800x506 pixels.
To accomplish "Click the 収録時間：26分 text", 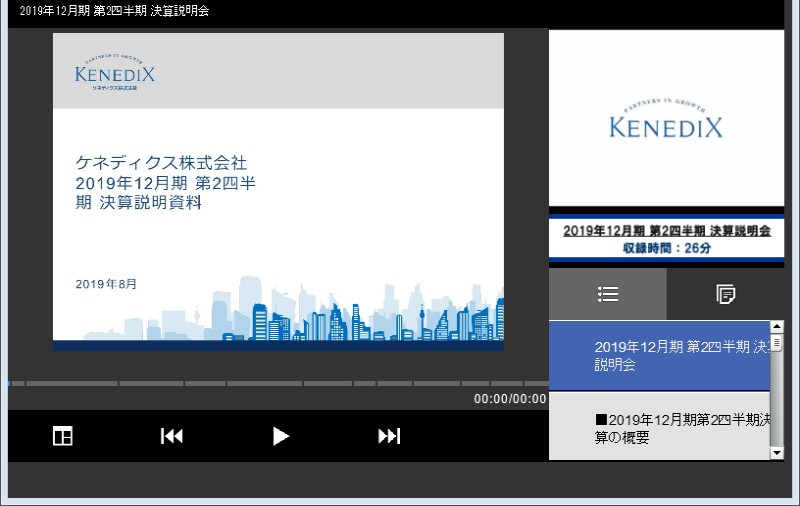I will coord(666,248).
